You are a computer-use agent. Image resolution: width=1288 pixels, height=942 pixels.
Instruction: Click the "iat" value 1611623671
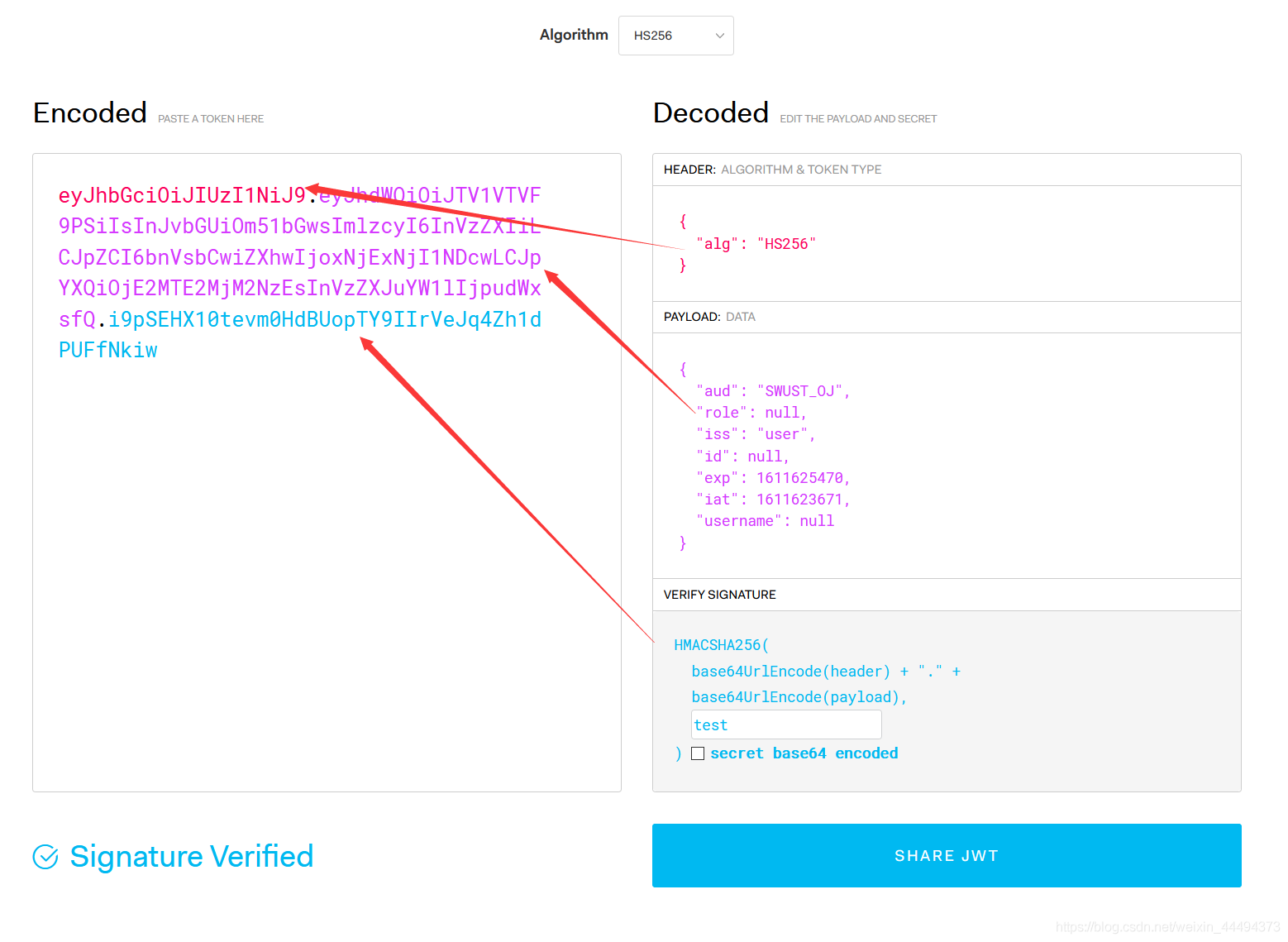click(799, 499)
